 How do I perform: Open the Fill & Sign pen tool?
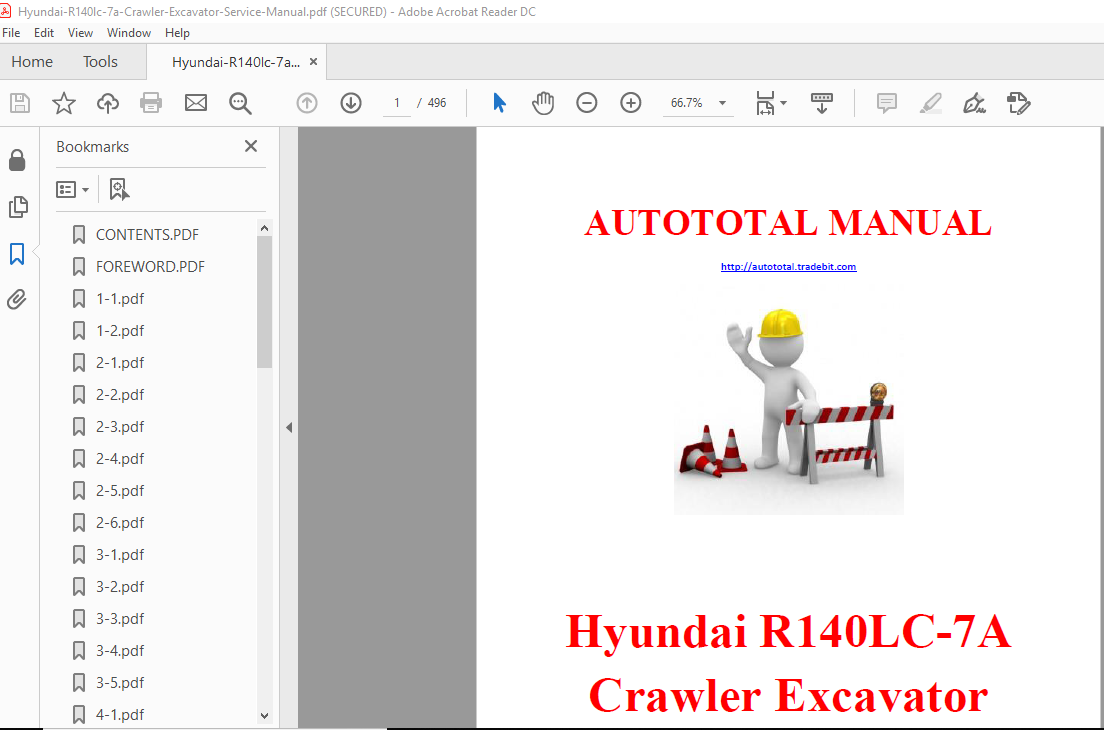(974, 103)
